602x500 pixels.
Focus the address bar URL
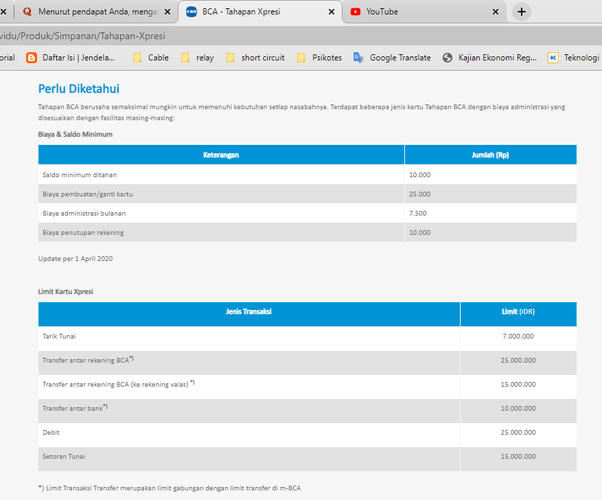tap(83, 36)
